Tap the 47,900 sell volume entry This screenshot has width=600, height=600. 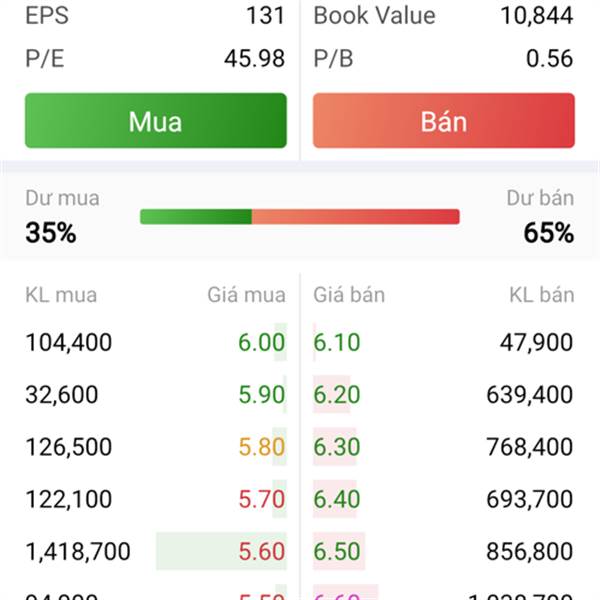point(536,342)
